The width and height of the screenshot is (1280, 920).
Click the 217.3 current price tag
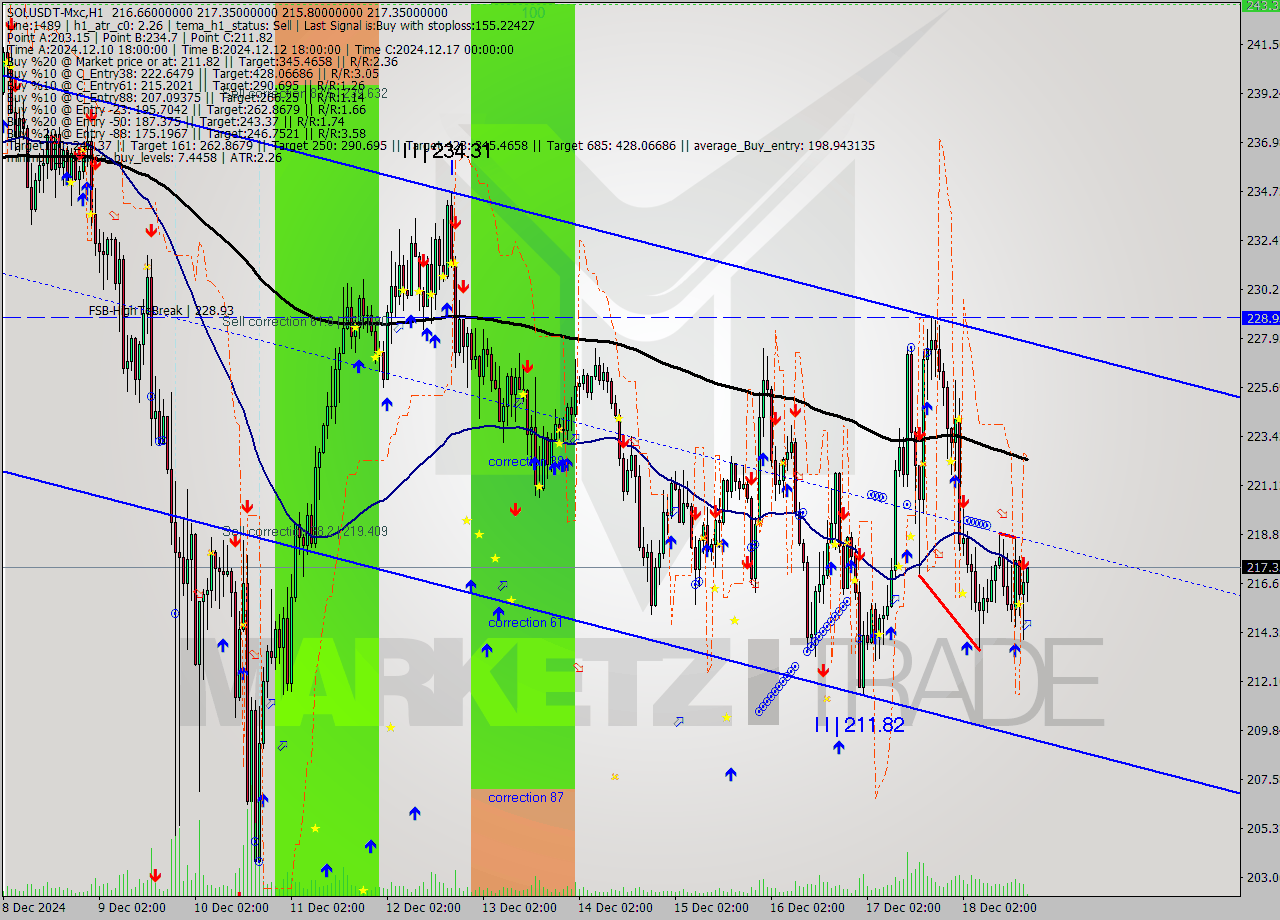tap(1260, 567)
